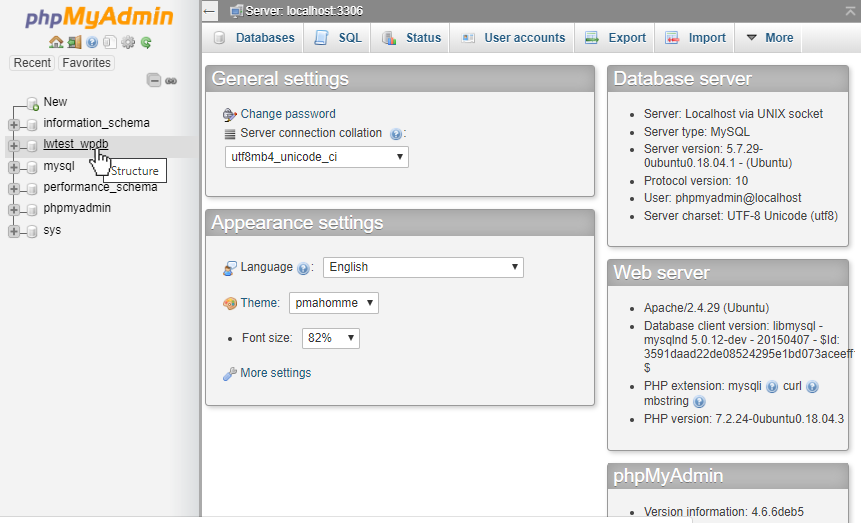
Task: Open the Language selection dropdown
Action: point(423,267)
